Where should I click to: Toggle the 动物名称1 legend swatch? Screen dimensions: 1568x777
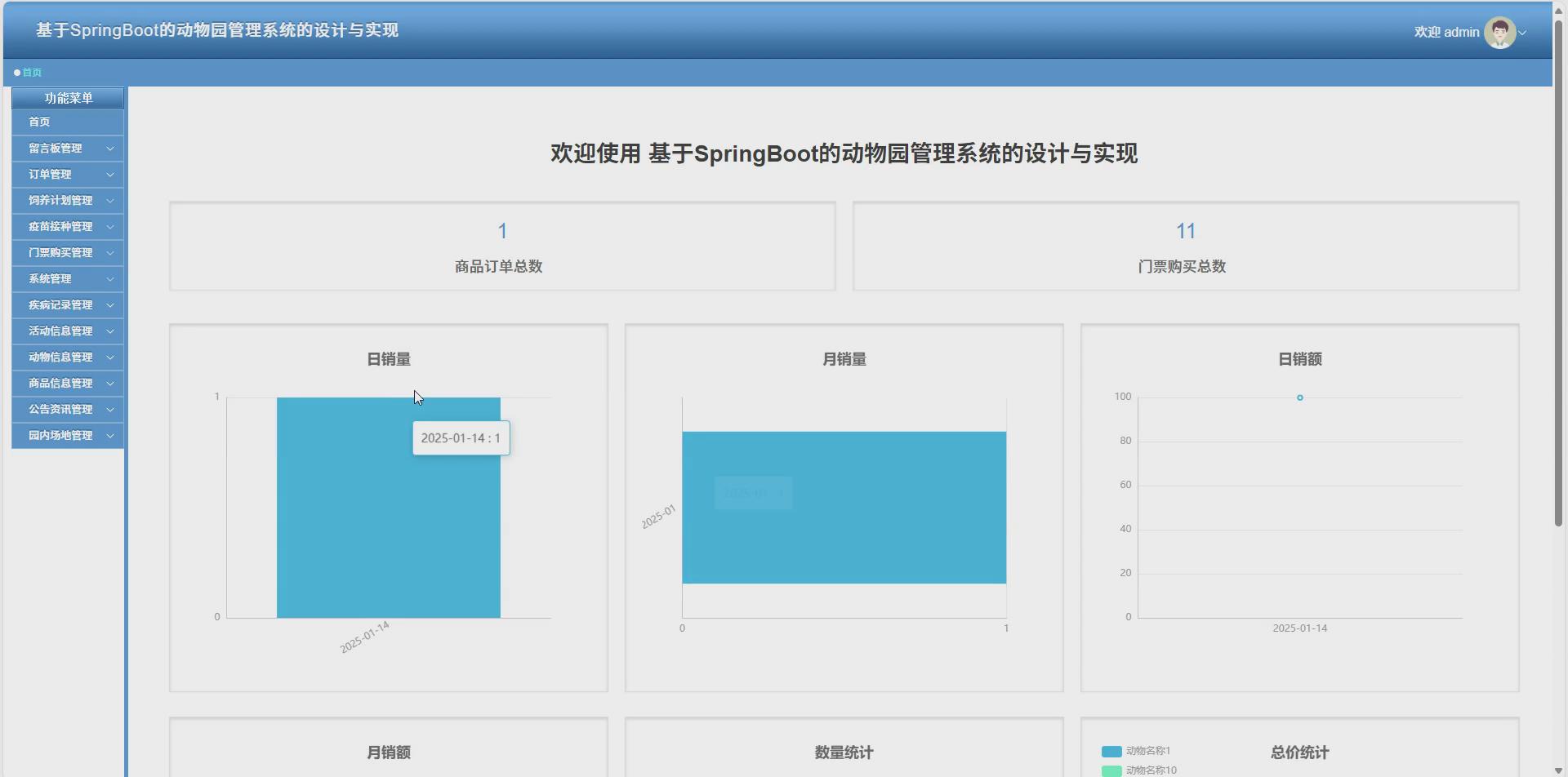coord(1111,752)
